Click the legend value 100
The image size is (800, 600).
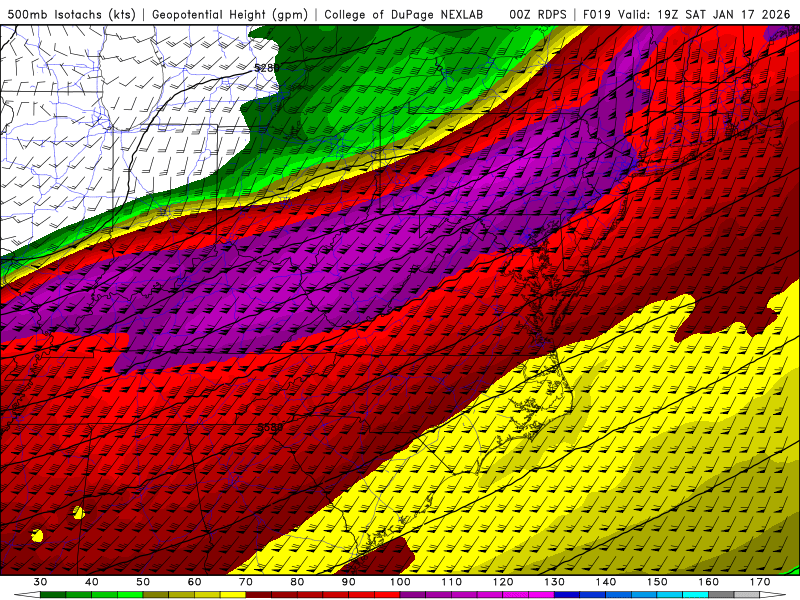click(x=400, y=582)
